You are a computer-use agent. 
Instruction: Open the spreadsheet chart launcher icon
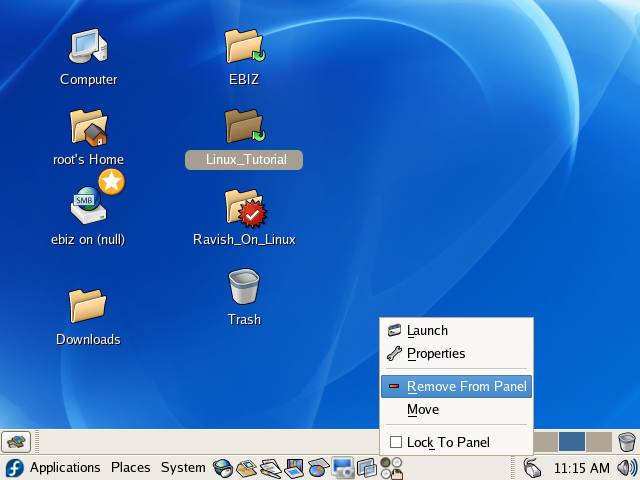coord(319,467)
